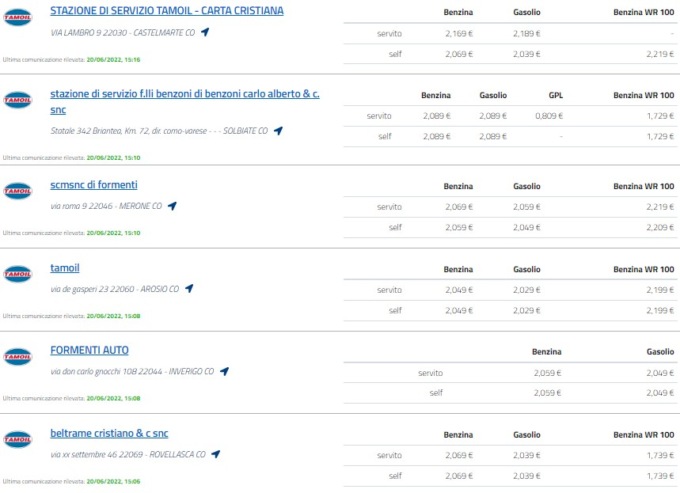Click tamoil Arosio self Gasolio price 2,029 €
The image size is (680, 493).
[526, 310]
